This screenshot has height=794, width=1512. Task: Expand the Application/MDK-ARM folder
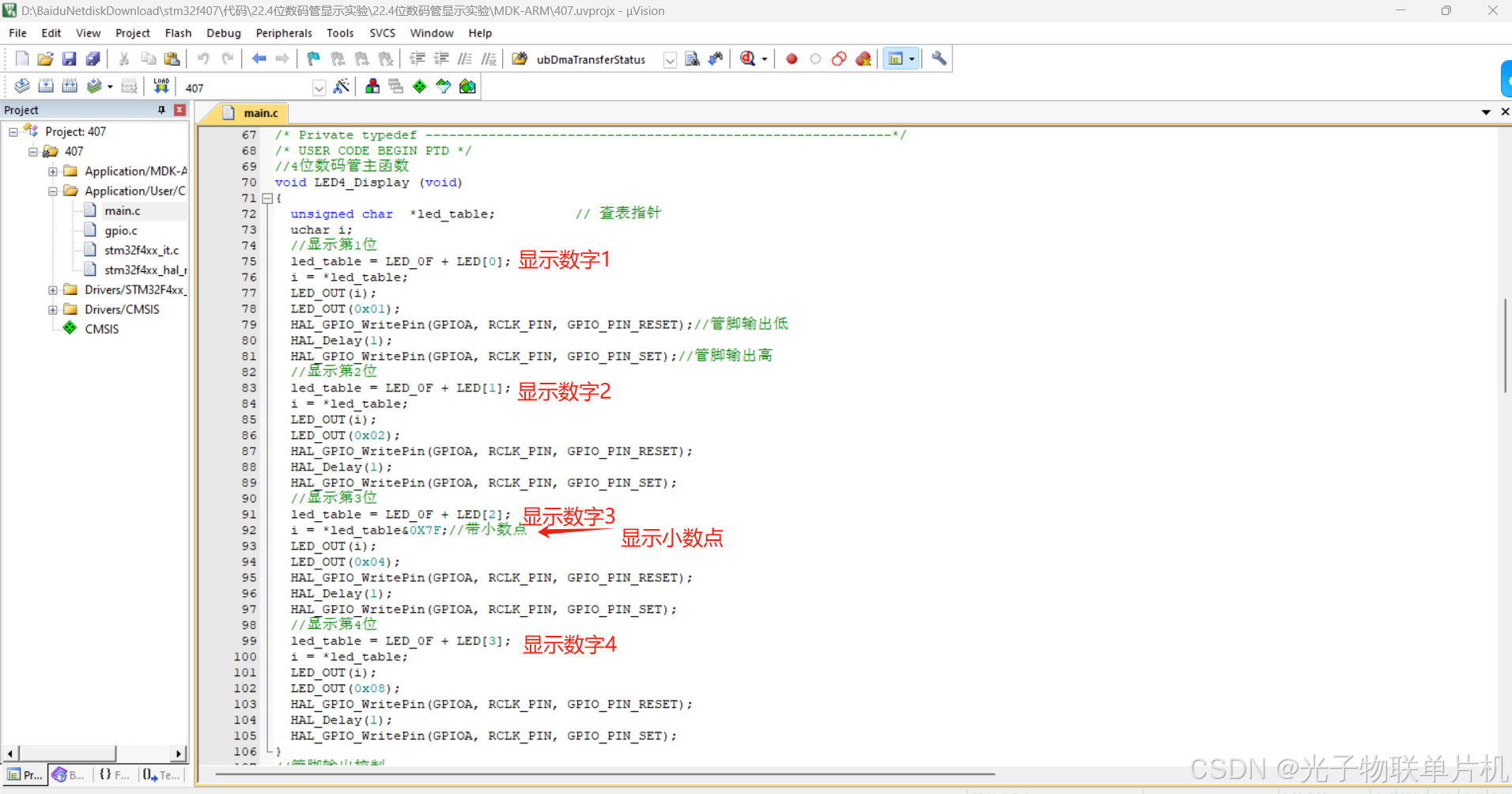click(x=53, y=172)
